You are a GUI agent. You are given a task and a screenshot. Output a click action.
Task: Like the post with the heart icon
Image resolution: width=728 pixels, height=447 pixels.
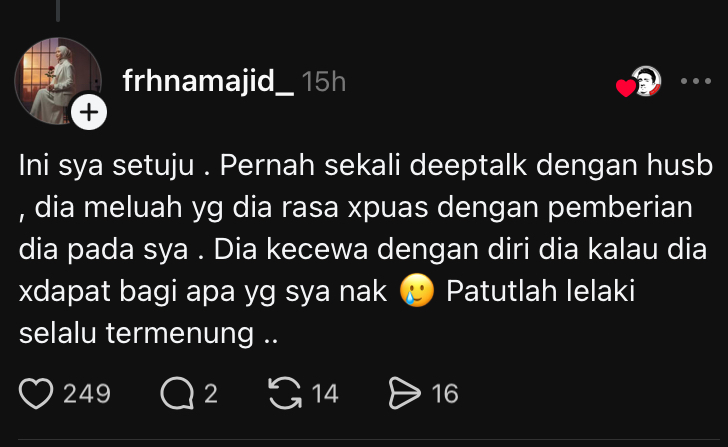point(36,394)
